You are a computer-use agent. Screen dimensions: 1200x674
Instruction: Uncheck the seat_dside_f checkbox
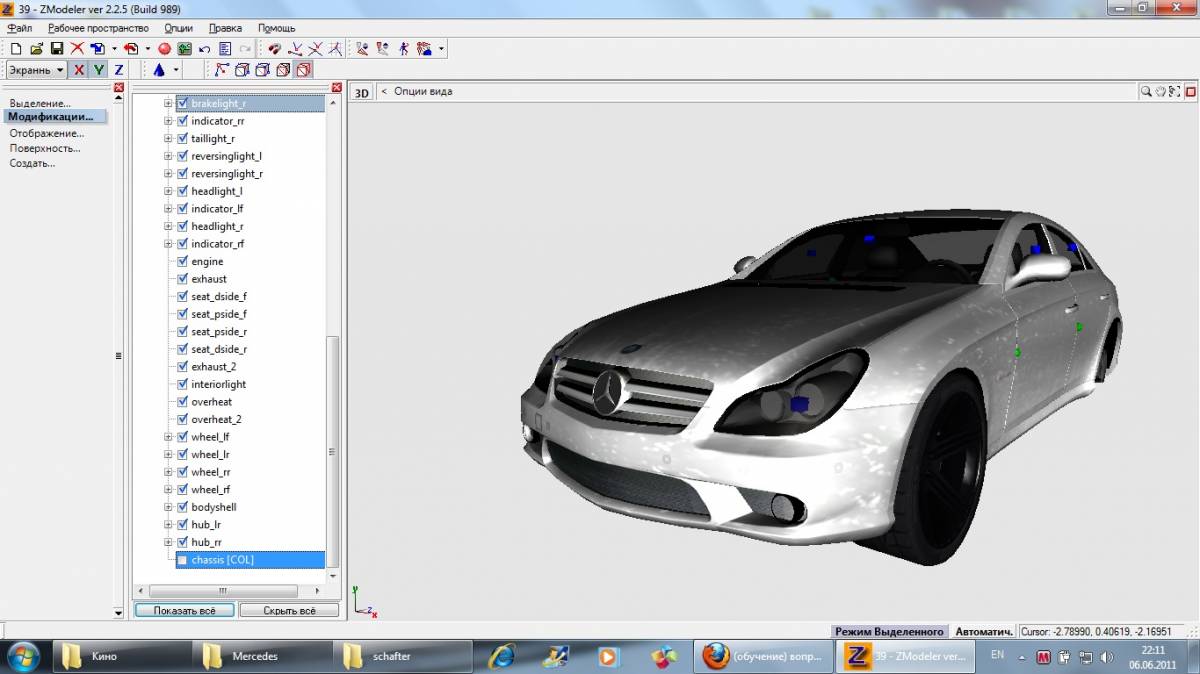coord(182,296)
